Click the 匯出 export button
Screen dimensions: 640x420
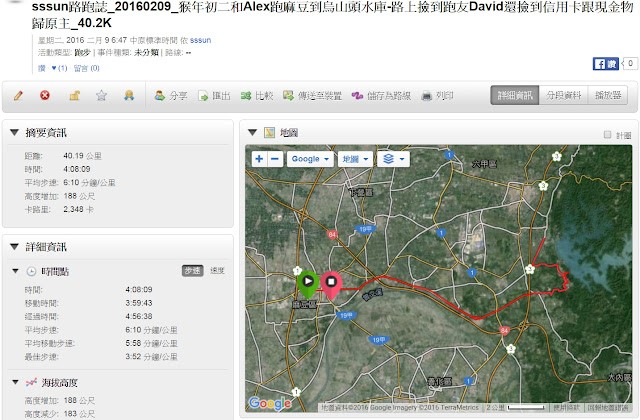pos(216,96)
